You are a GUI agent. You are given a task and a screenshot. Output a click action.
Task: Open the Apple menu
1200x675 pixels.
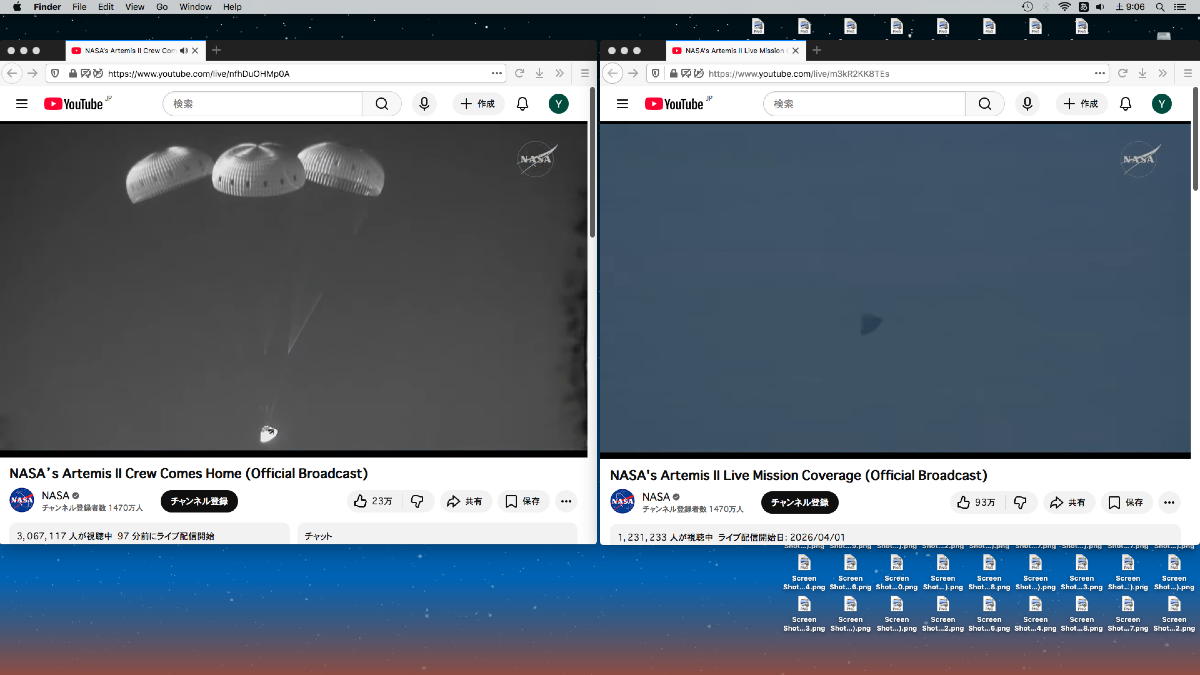point(17,7)
